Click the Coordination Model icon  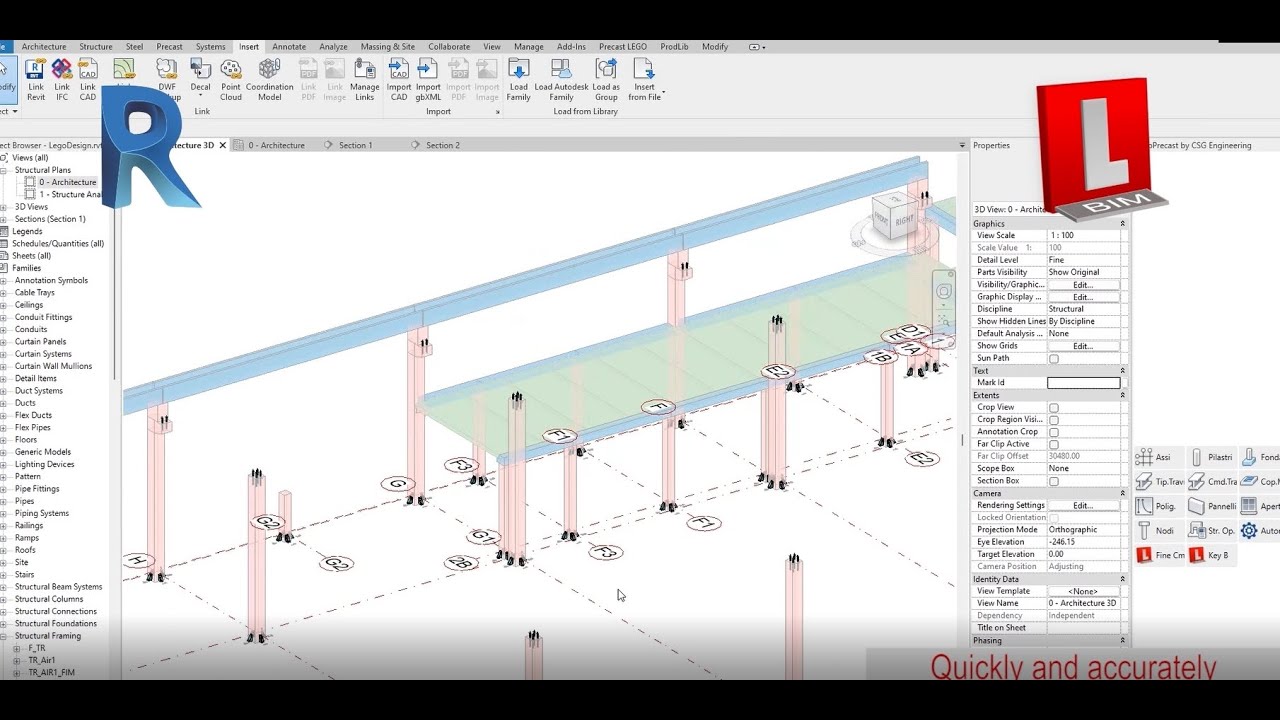[269, 79]
